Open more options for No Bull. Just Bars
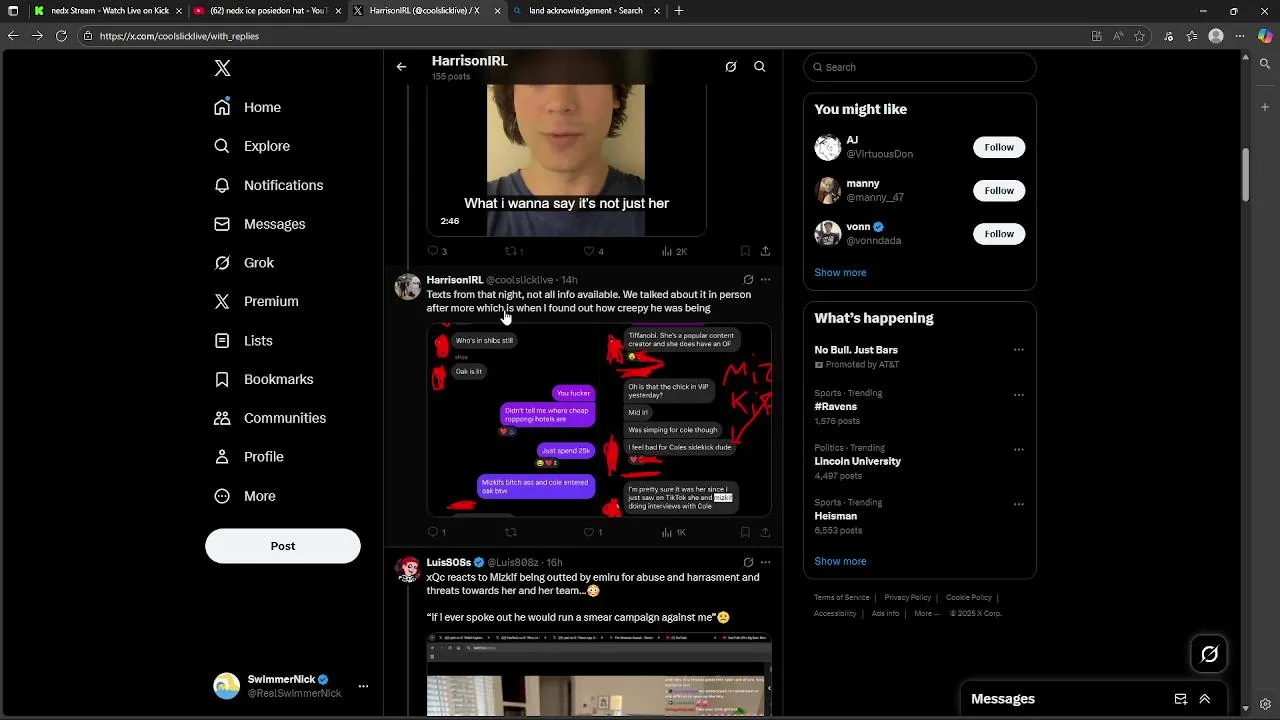 click(1019, 350)
